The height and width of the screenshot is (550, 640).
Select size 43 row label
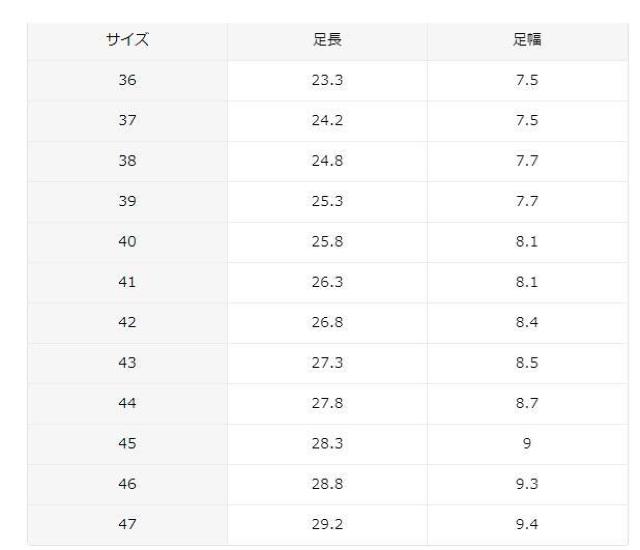pos(127,363)
